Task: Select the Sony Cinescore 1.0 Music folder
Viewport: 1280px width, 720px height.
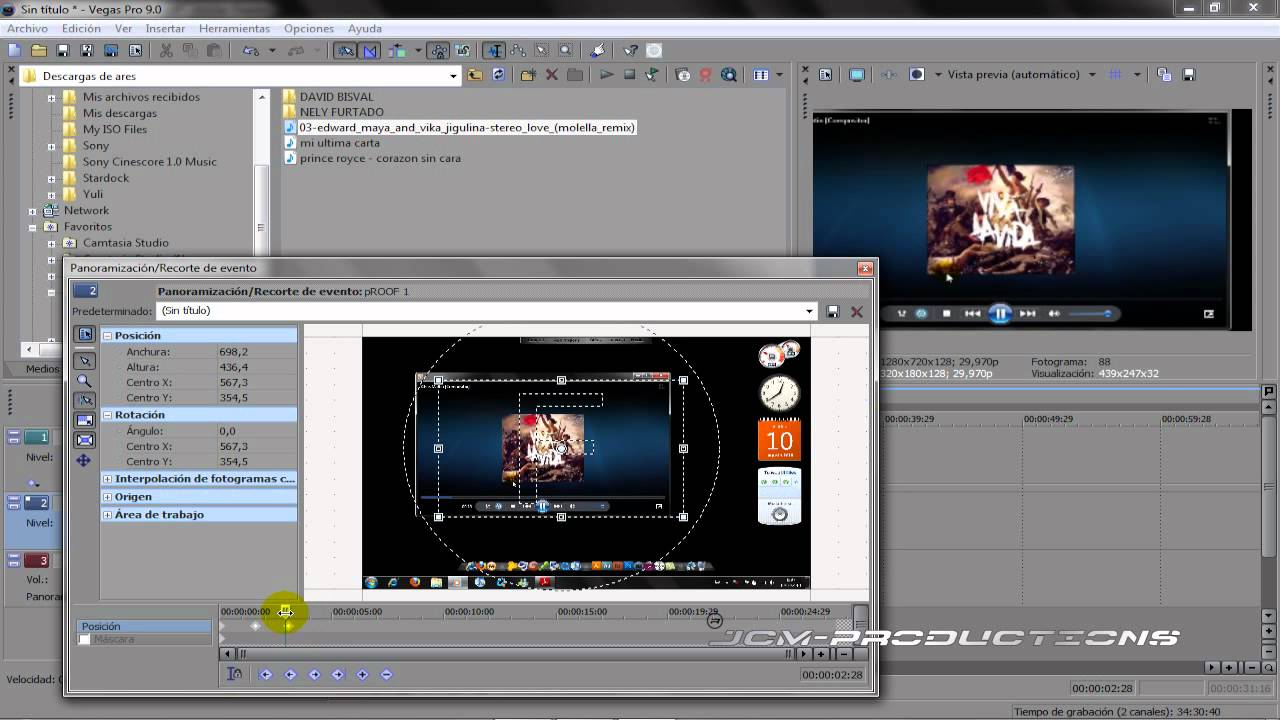Action: click(x=149, y=162)
